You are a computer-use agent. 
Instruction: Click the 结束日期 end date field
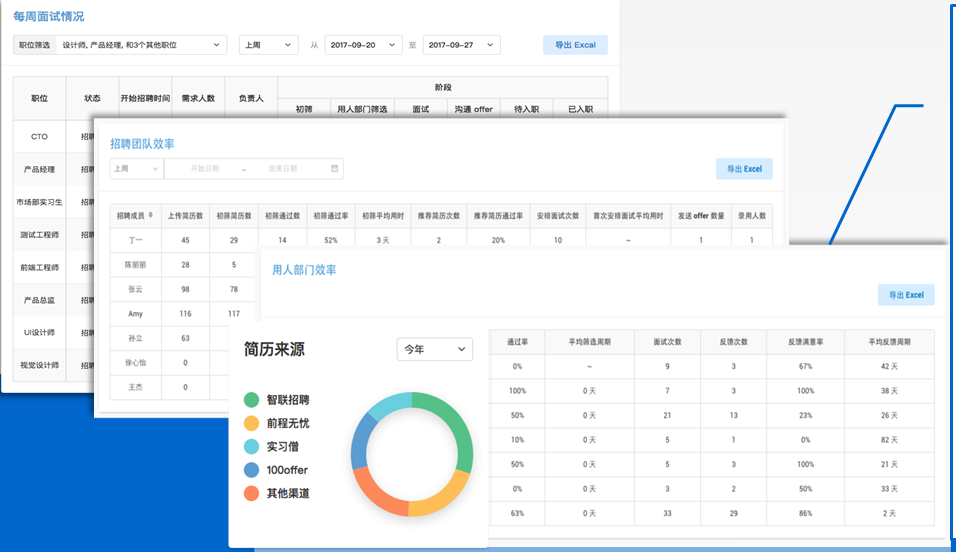[283, 169]
